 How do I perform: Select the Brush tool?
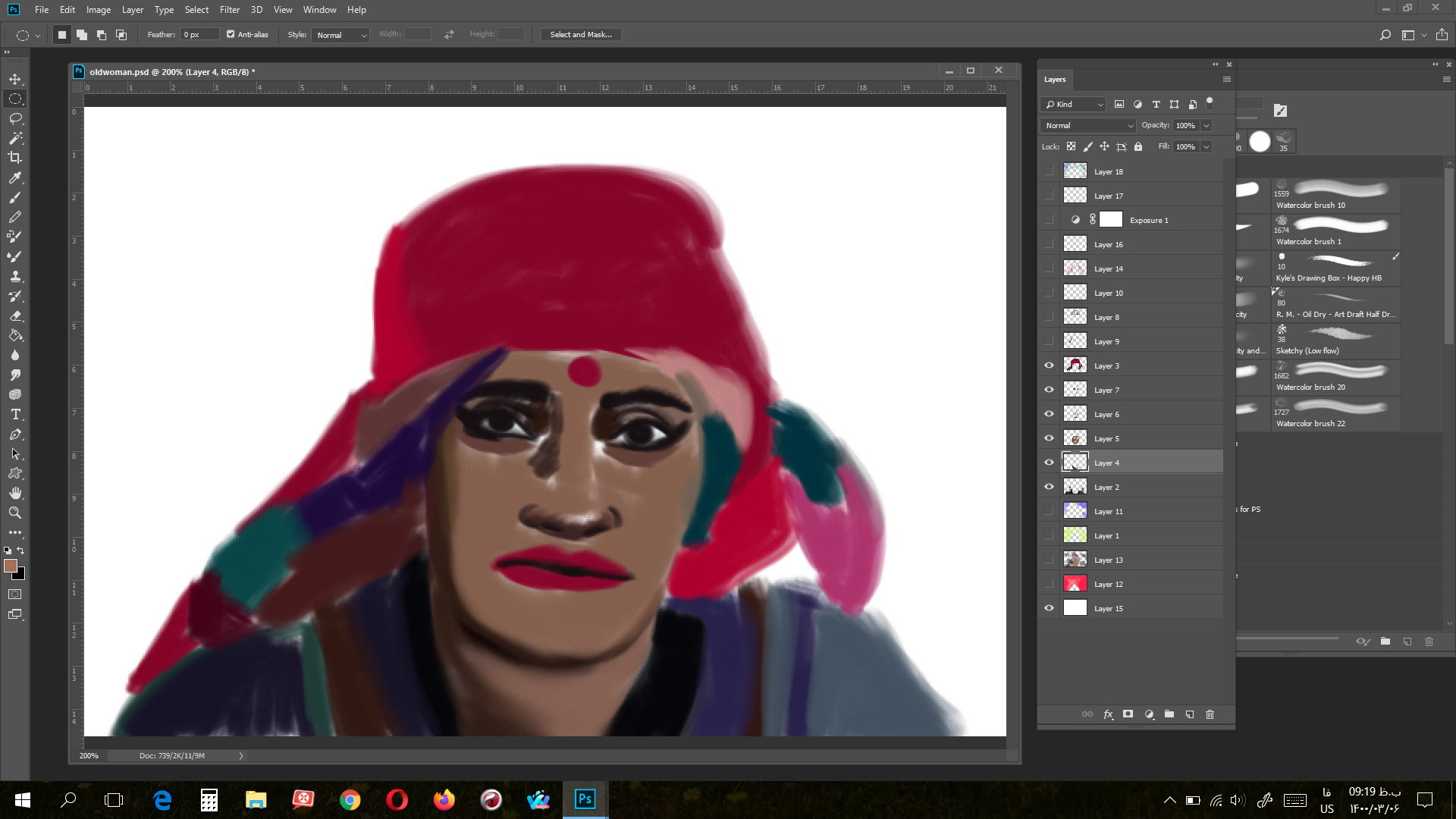[x=15, y=197]
